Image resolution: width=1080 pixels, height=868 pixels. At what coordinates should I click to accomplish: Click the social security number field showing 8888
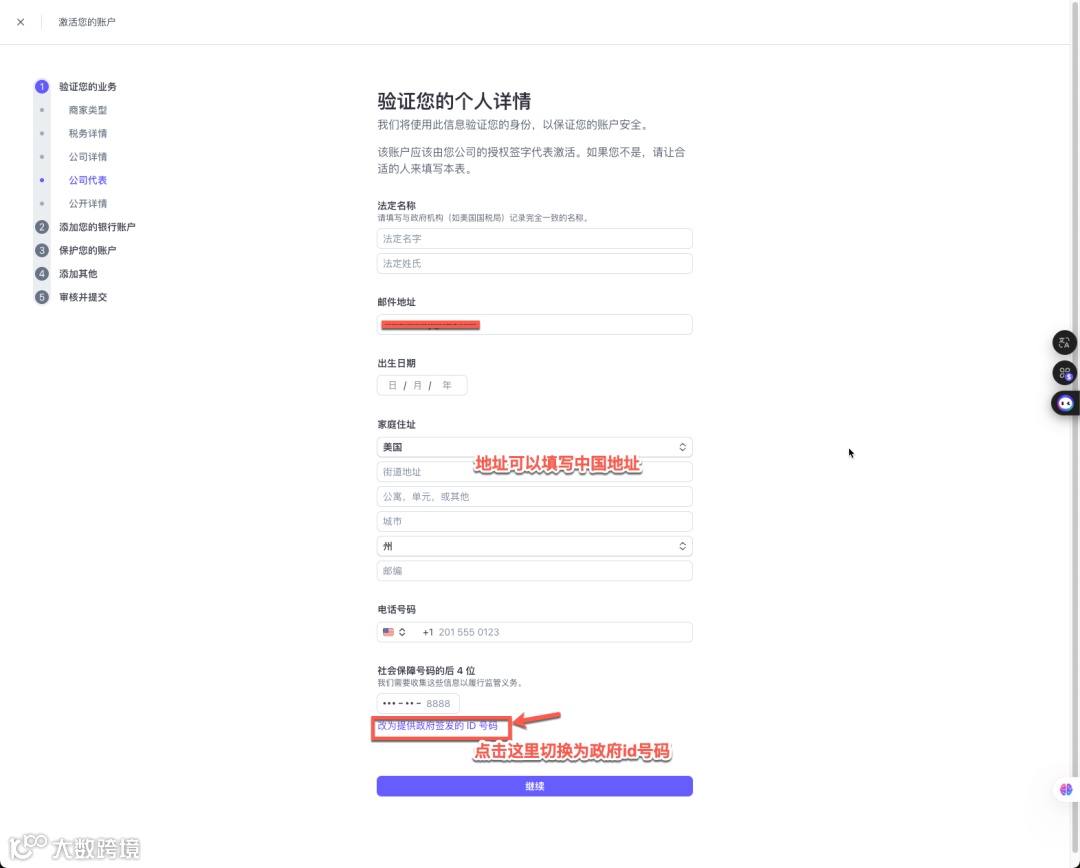417,703
